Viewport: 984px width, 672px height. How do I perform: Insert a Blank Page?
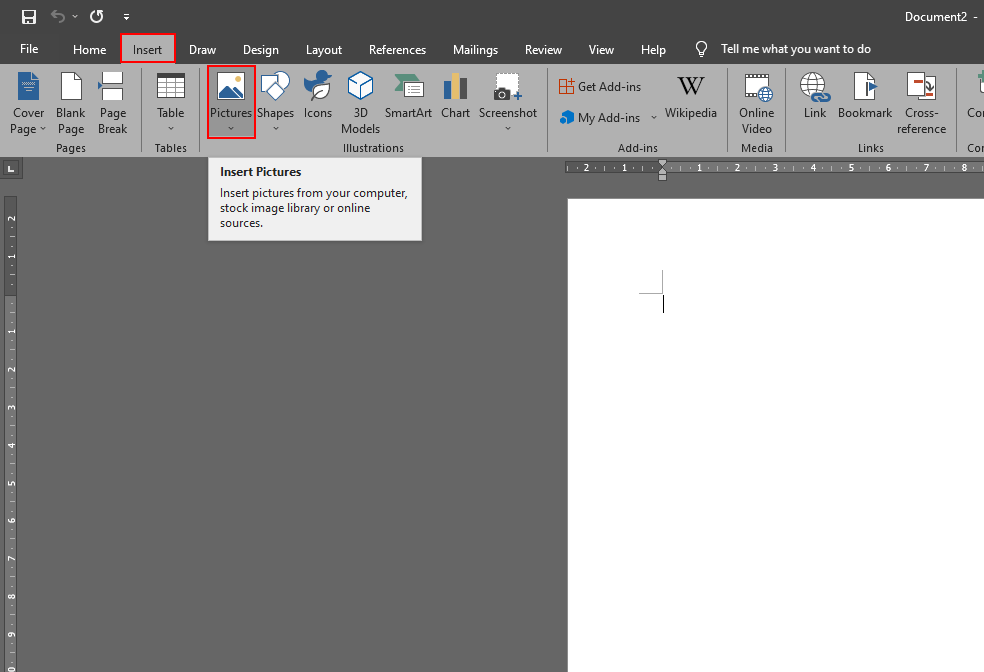pyautogui.click(x=71, y=103)
